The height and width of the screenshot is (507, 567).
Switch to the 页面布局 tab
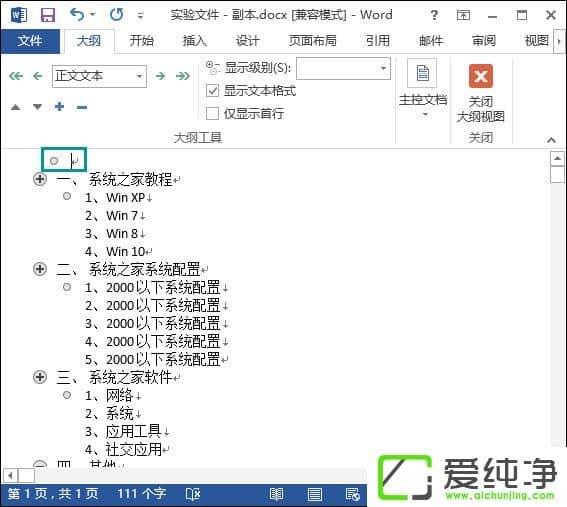[312, 41]
